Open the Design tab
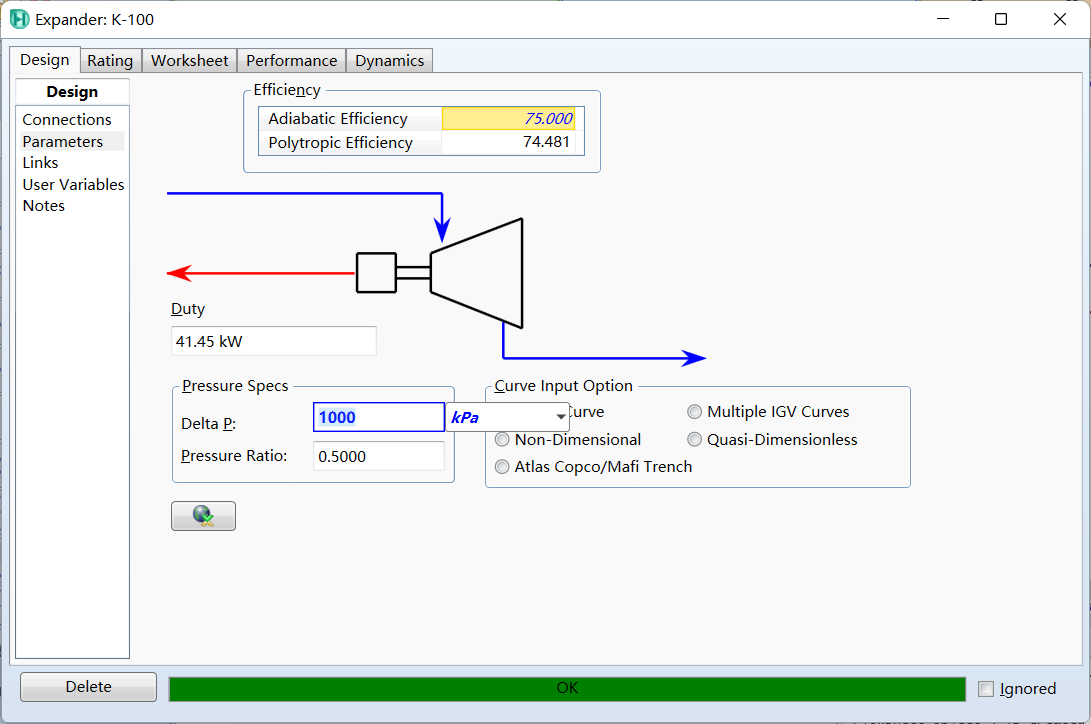 [45, 60]
